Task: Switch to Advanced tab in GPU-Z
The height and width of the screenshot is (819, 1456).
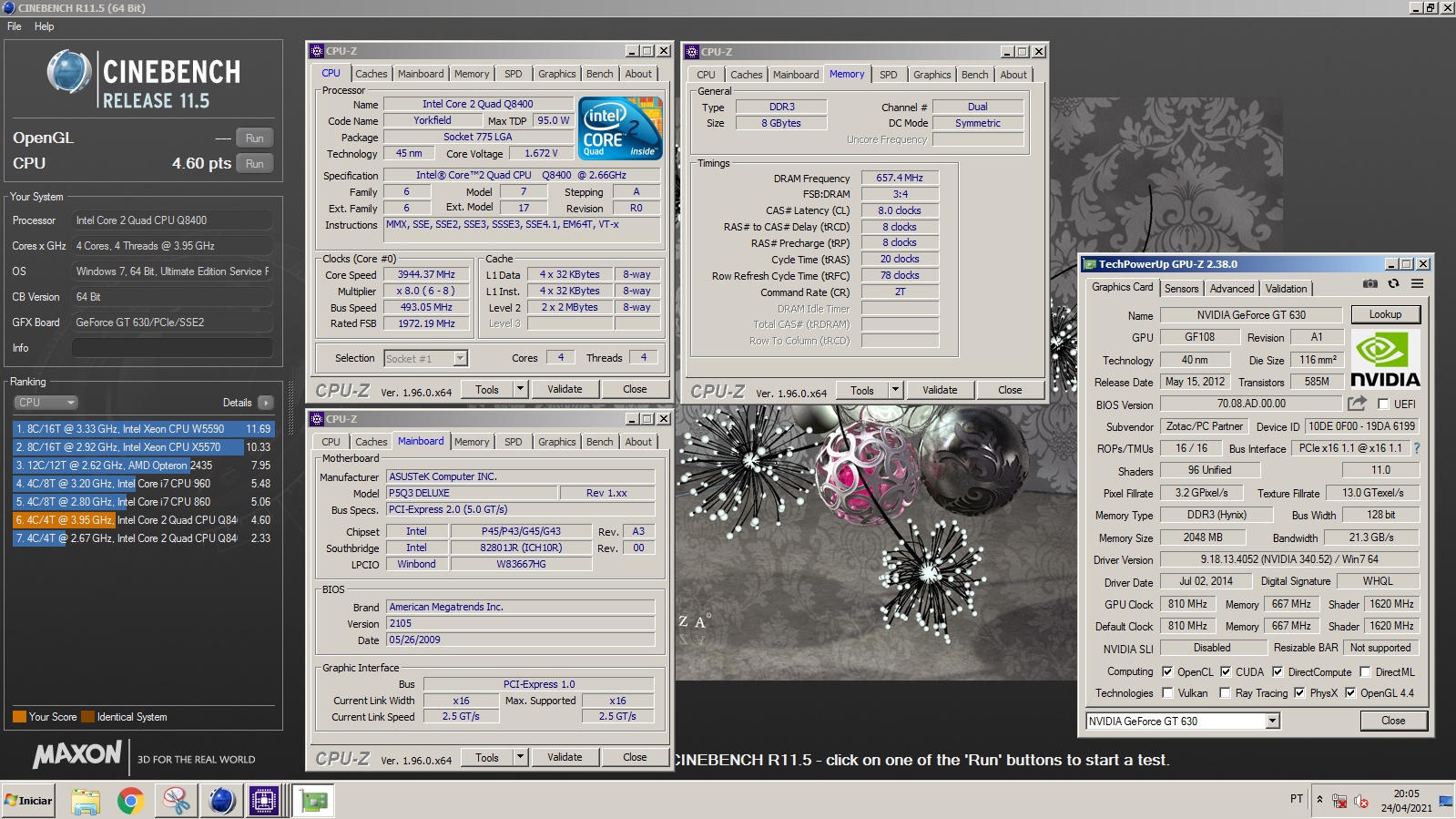Action: point(1231,289)
